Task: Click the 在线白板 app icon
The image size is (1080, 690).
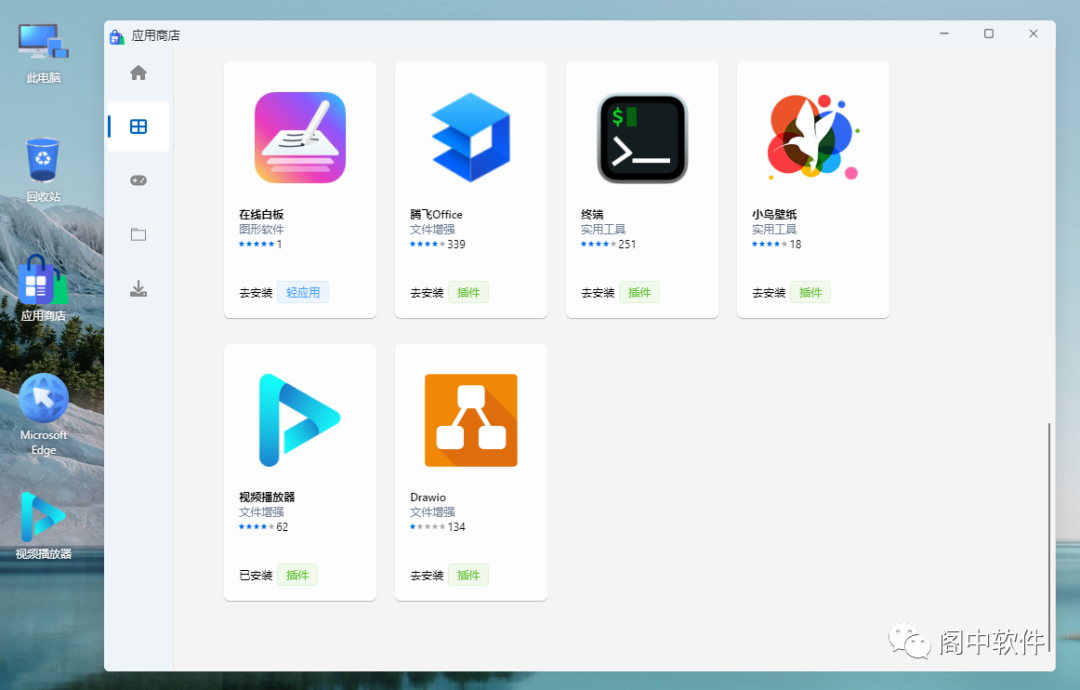Action: (x=300, y=138)
